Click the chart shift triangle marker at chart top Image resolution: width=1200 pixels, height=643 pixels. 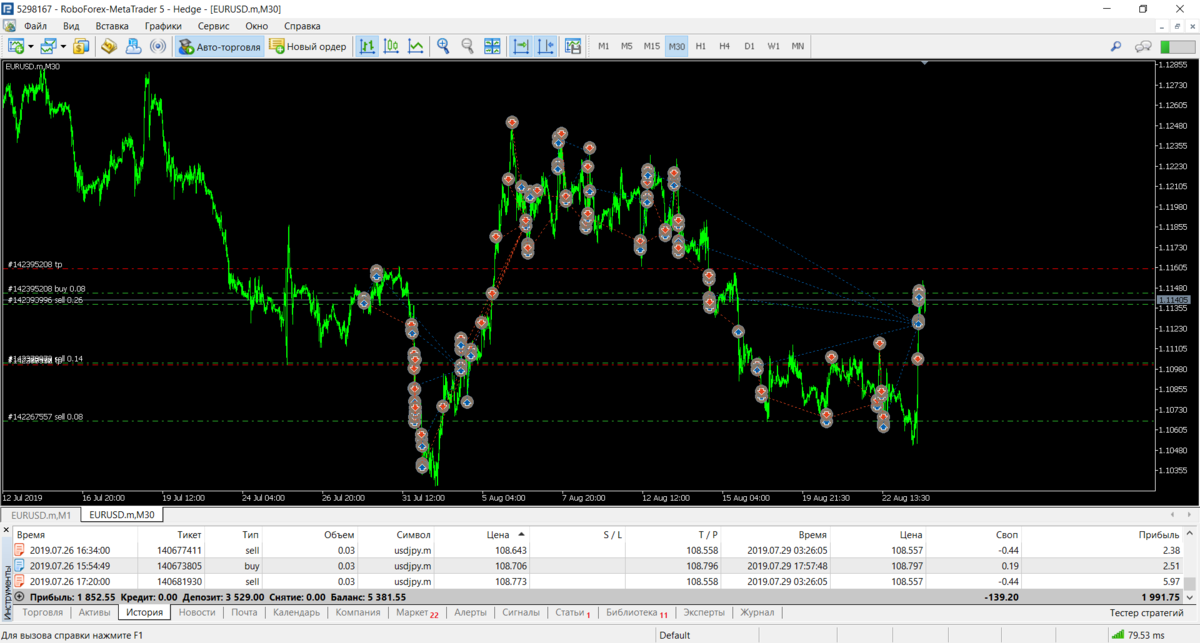click(925, 64)
